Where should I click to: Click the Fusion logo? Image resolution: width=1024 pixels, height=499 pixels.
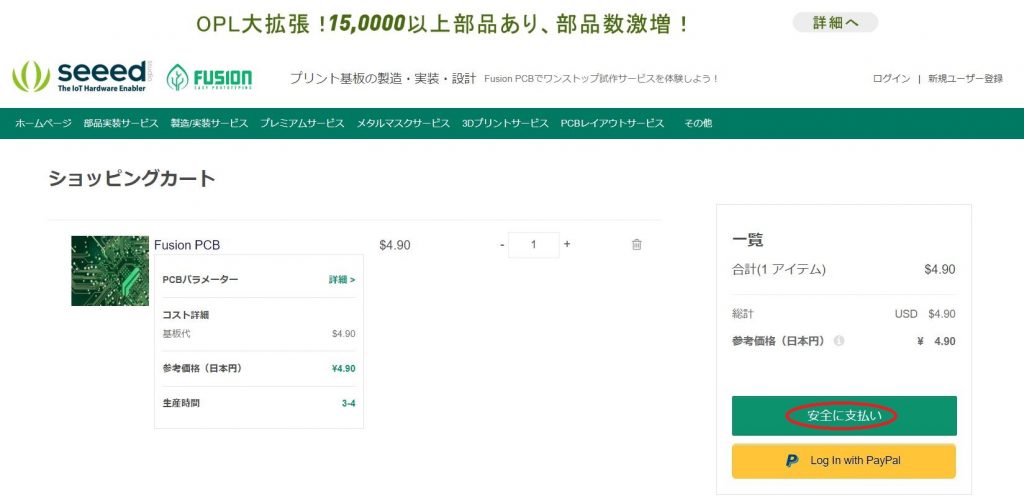click(x=209, y=78)
